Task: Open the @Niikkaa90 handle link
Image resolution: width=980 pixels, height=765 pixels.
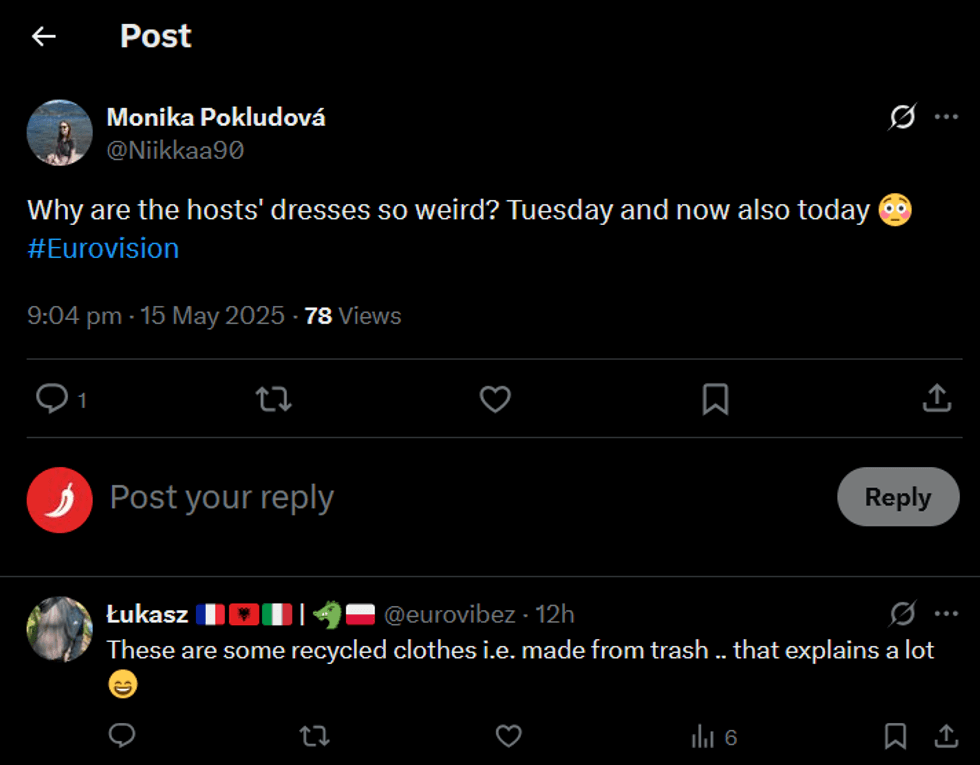Action: 175,150
